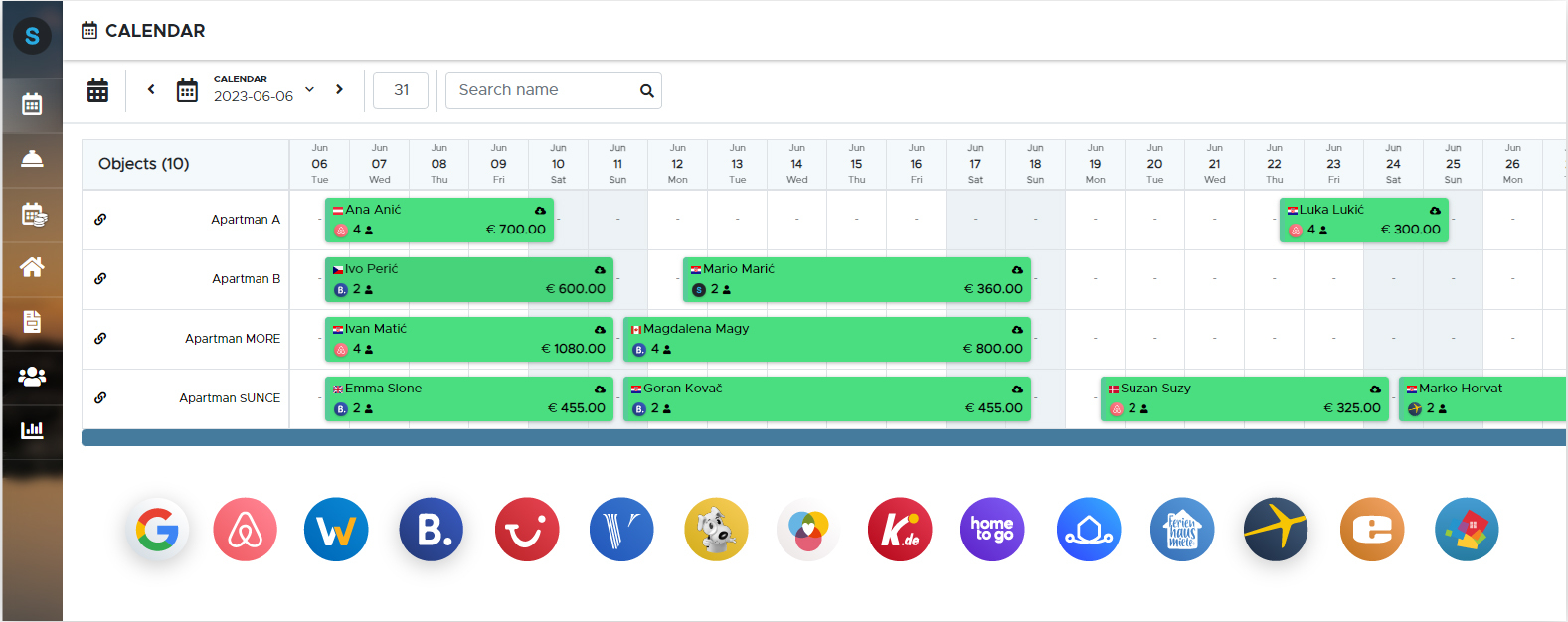Open the guests group sidebar icon
This screenshot has width=1568, height=622.
pos(32,376)
